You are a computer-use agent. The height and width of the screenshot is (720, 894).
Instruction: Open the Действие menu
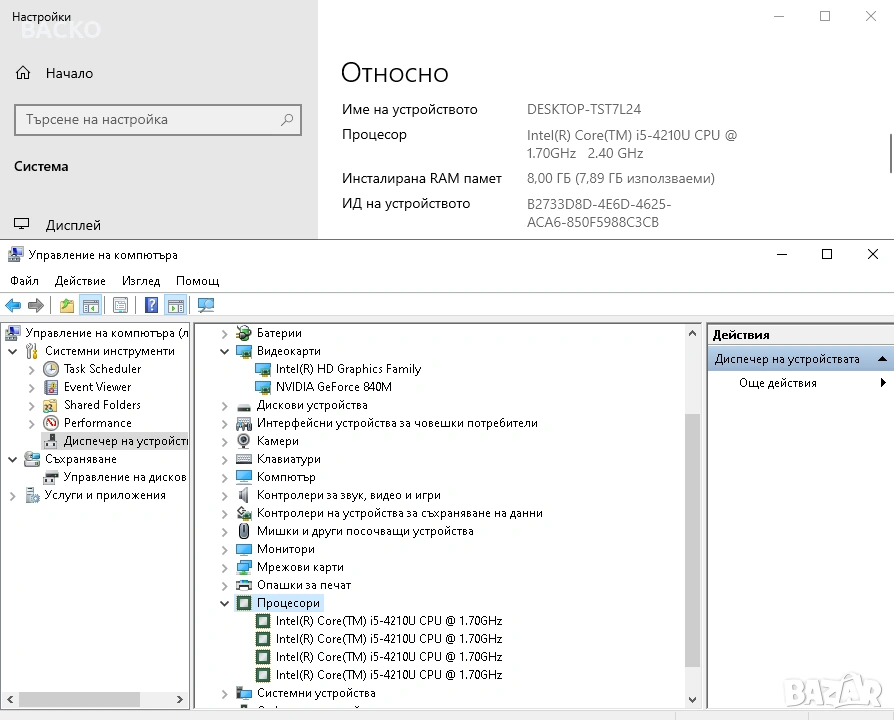(80, 281)
